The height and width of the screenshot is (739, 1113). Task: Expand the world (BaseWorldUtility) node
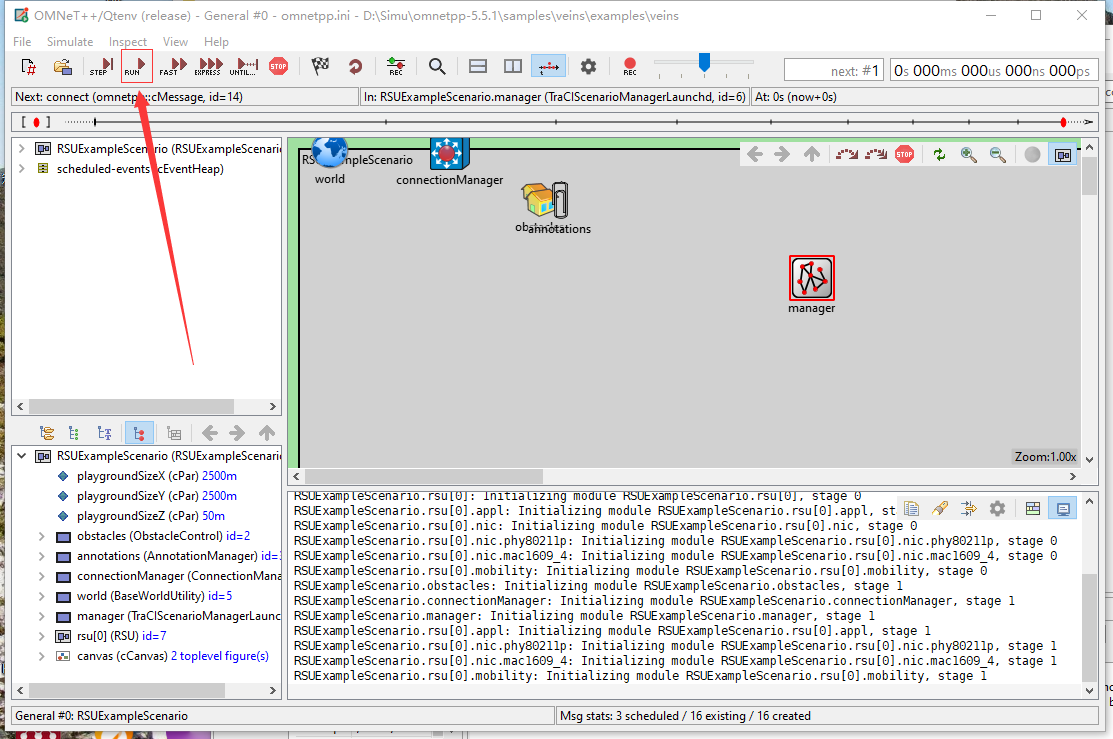41,596
